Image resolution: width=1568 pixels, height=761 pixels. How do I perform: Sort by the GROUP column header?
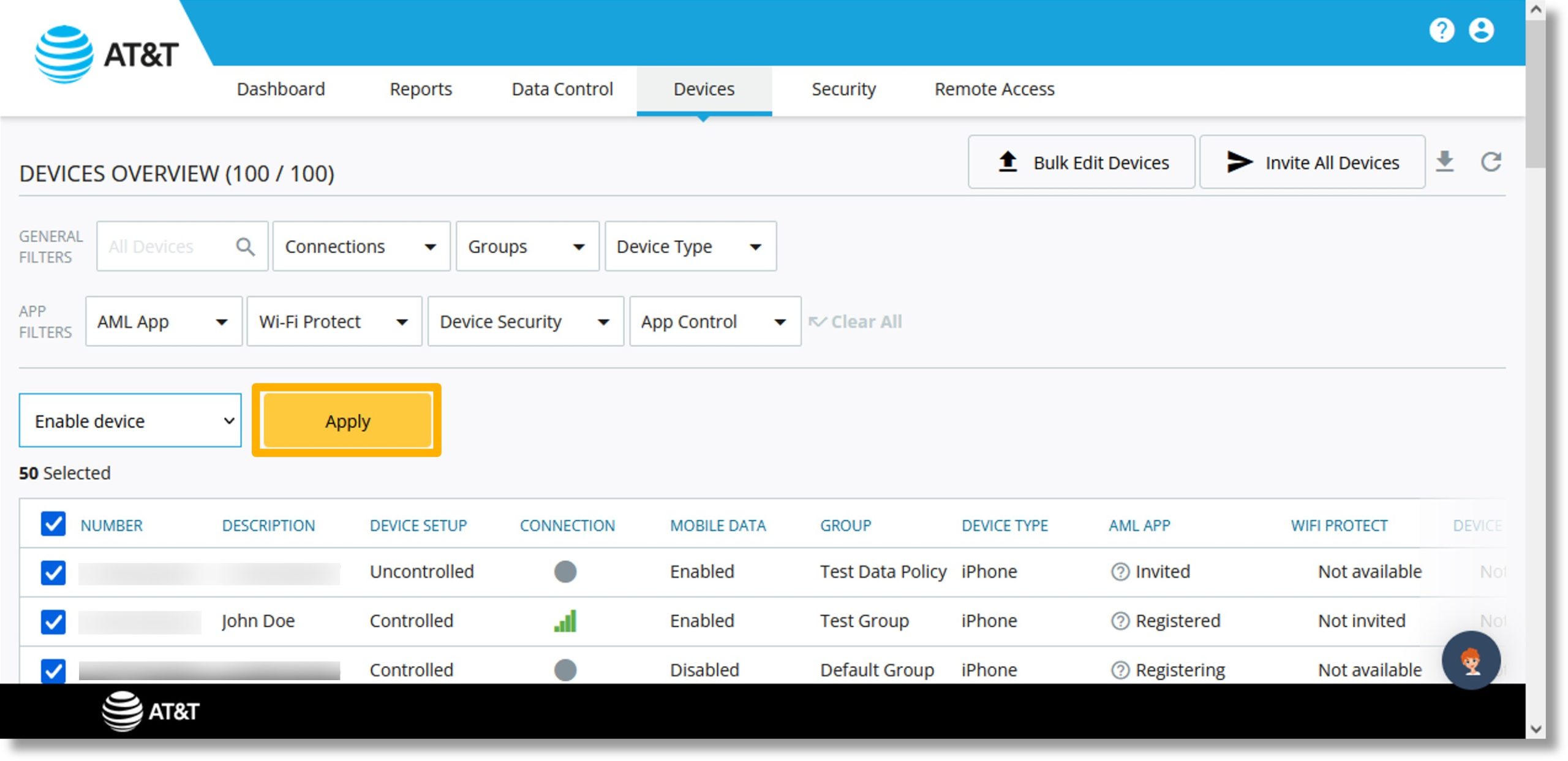[x=845, y=526]
